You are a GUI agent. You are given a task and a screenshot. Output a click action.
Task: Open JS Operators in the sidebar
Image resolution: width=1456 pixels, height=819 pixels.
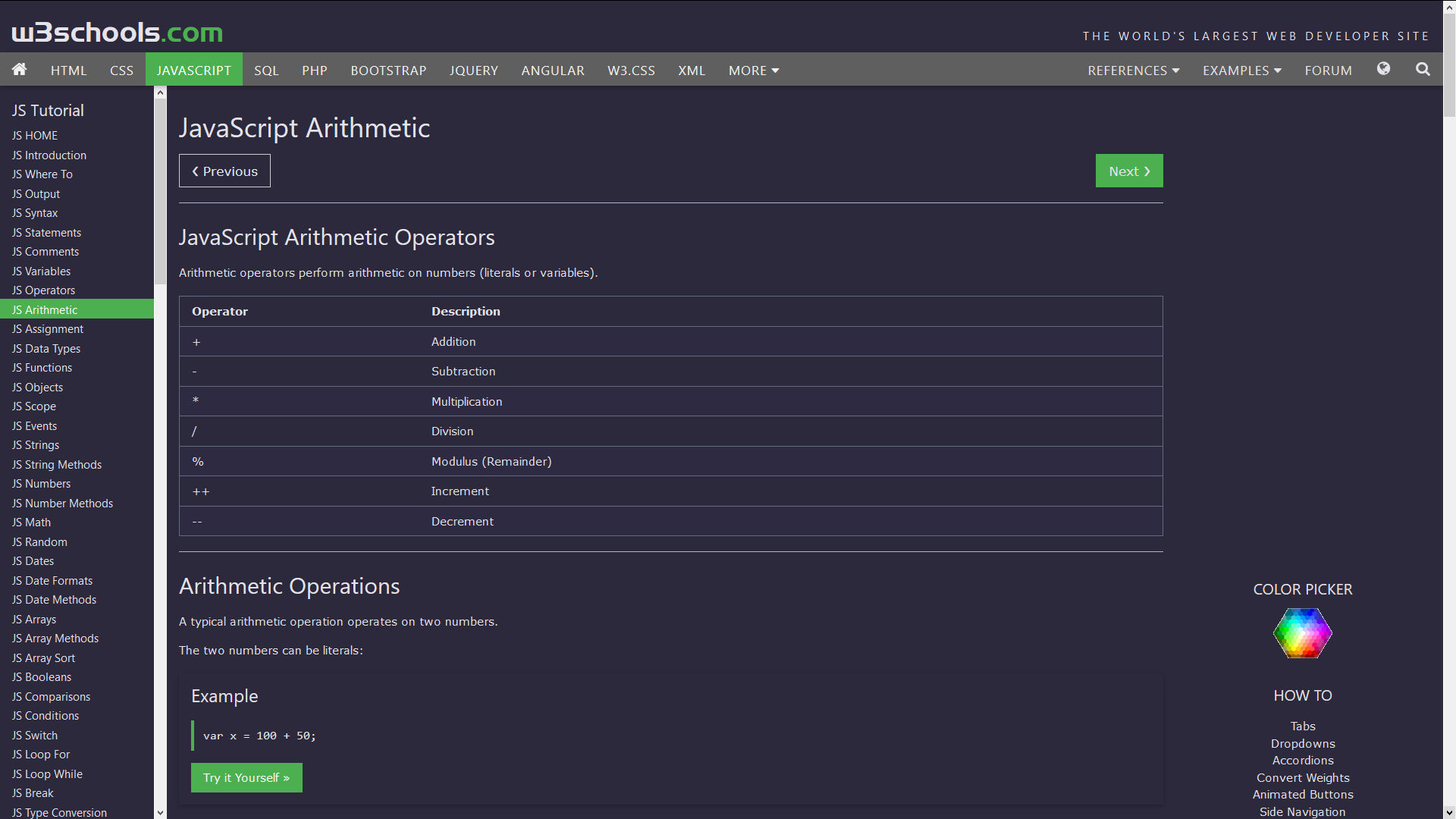pyautogui.click(x=43, y=290)
